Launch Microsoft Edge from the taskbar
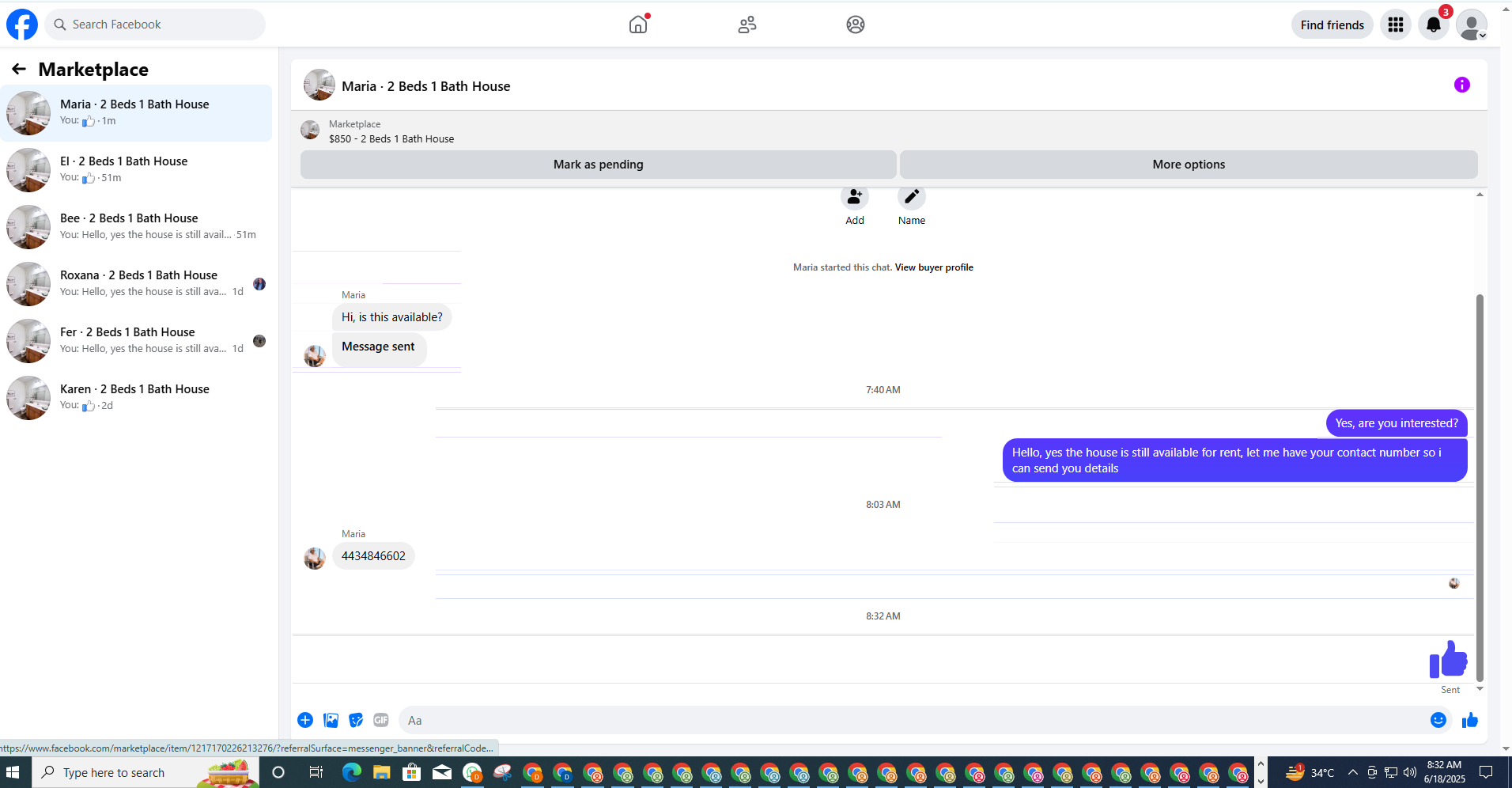The width and height of the screenshot is (1512, 788). (352, 772)
